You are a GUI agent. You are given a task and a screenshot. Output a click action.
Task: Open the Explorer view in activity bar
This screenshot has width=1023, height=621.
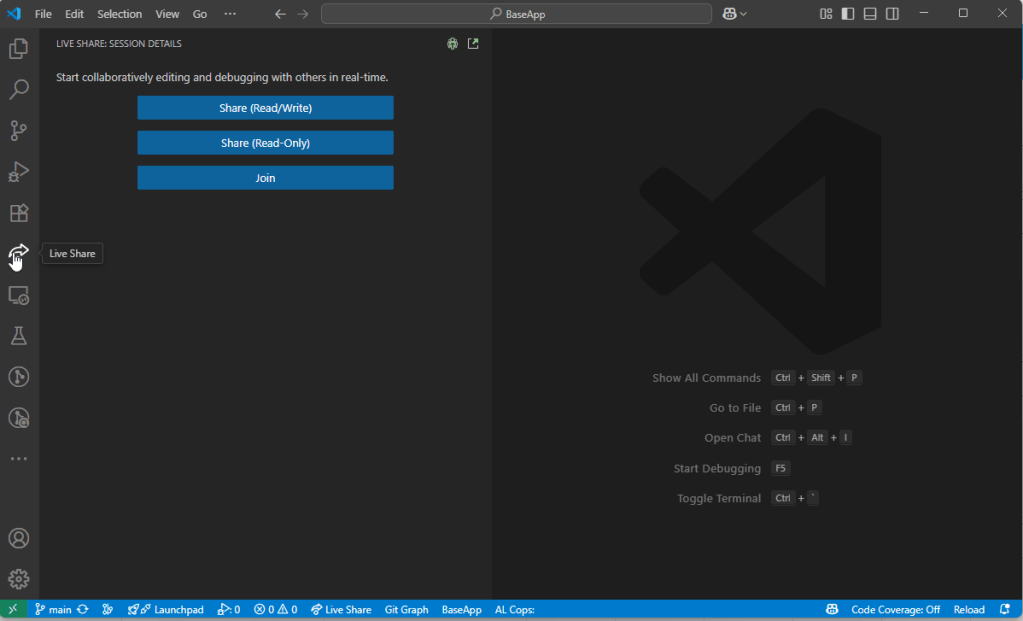[x=18, y=48]
